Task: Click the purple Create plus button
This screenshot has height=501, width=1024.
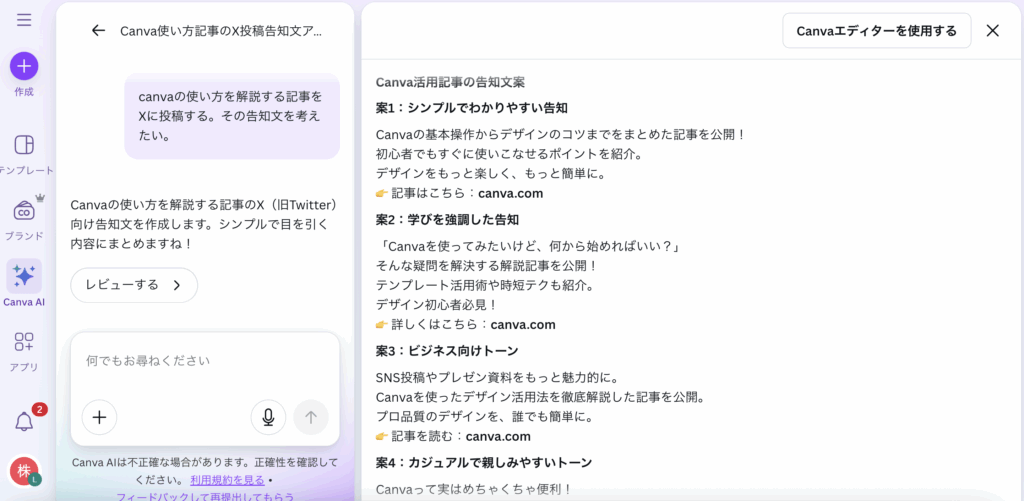Action: 24,66
